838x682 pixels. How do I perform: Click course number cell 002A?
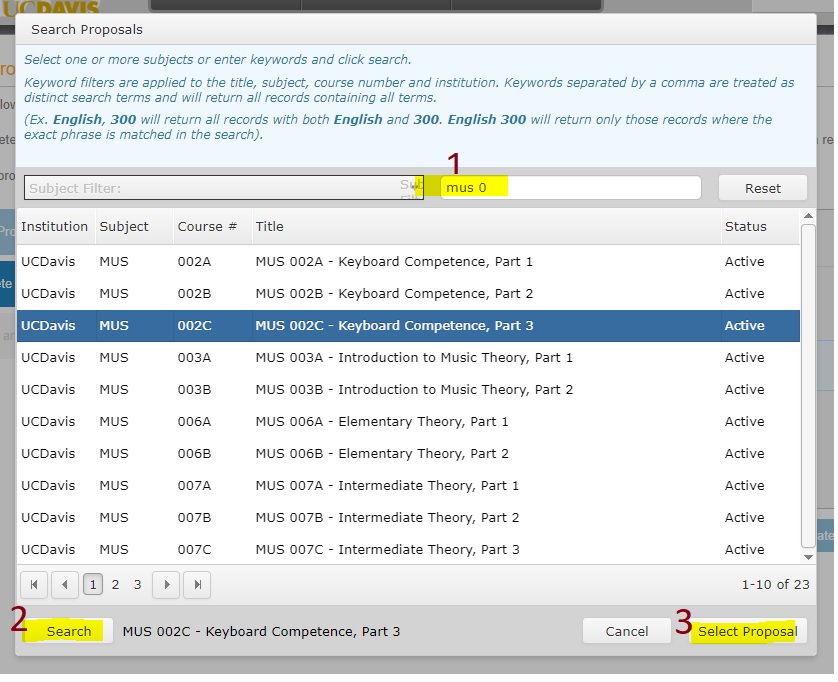click(195, 262)
